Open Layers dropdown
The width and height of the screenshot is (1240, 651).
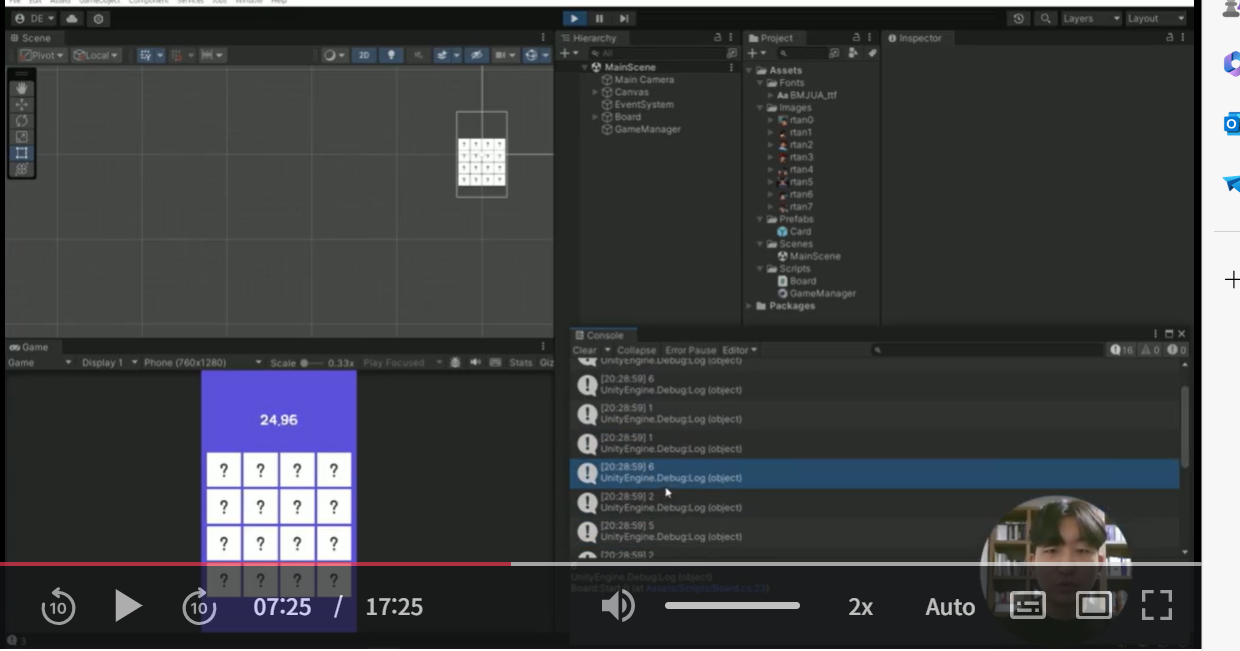[x=1091, y=18]
